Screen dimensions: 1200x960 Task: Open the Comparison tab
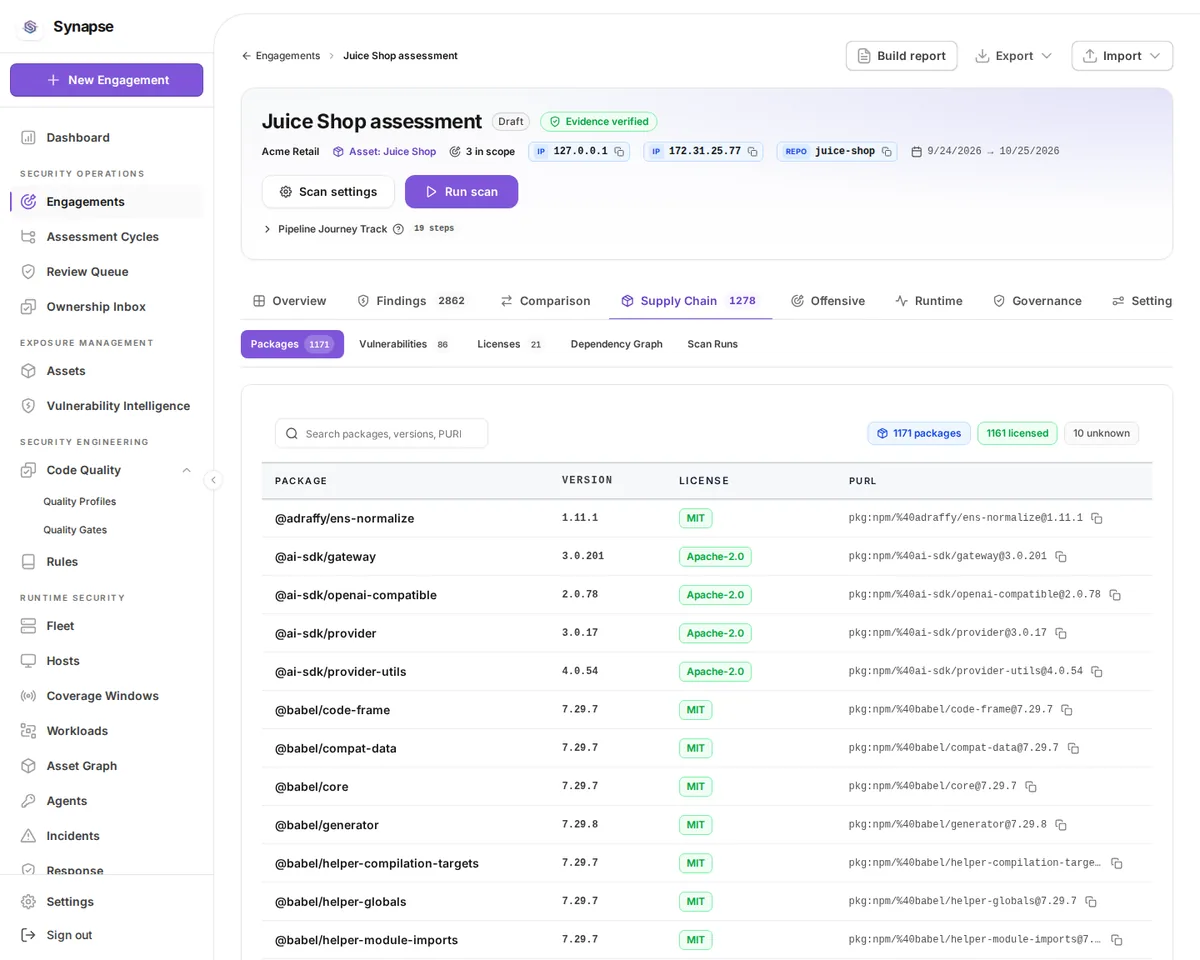(x=545, y=301)
